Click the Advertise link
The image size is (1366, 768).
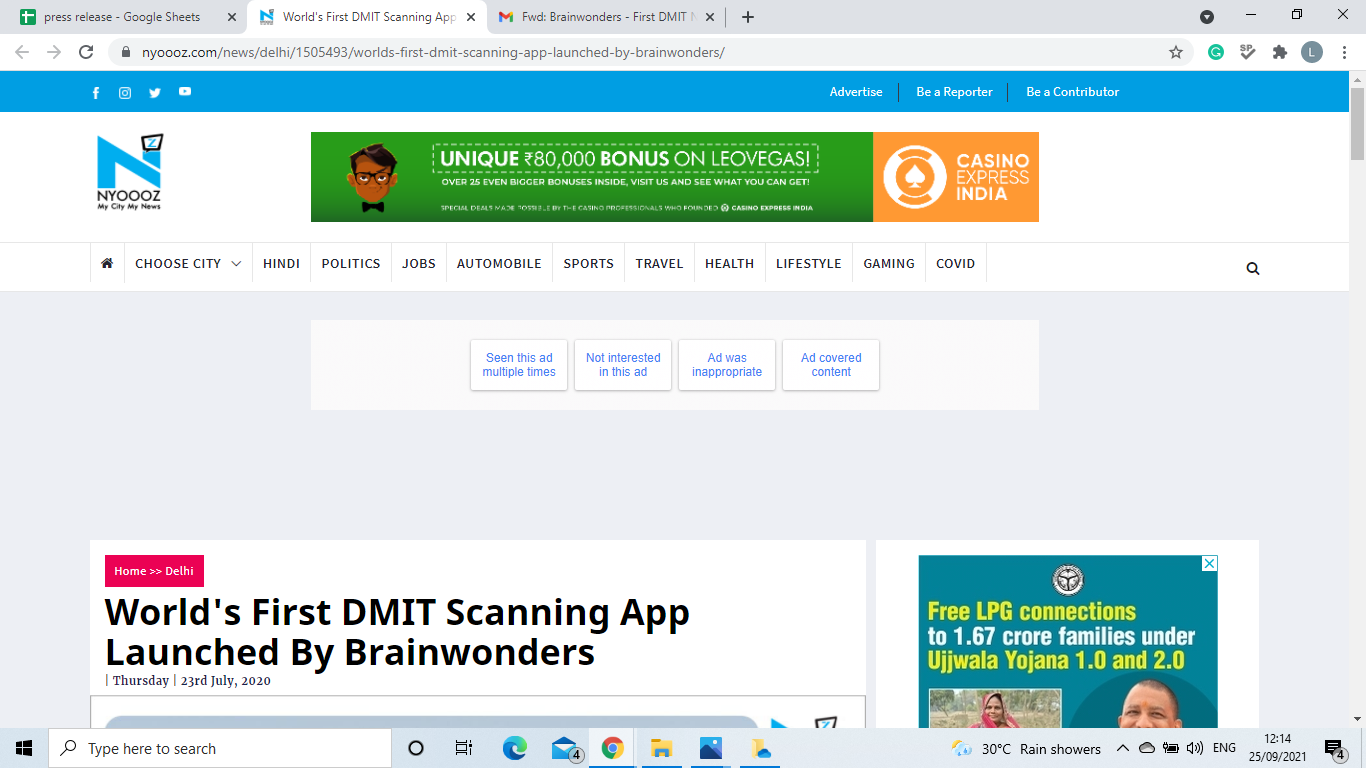[856, 92]
